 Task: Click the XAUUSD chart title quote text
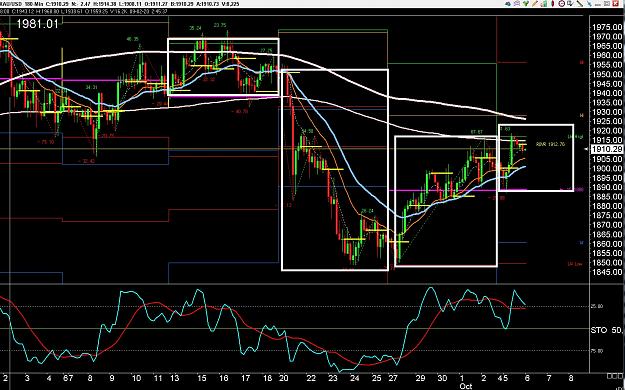pos(120,4)
